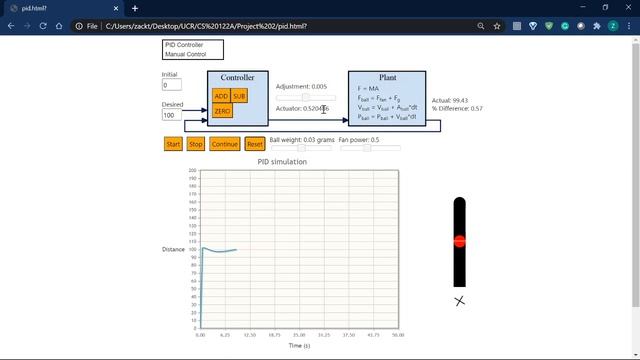Image resolution: width=640 pixels, height=360 pixels.
Task: Click the green circular Grammarly-style extension icon
Action: (x=565, y=26)
